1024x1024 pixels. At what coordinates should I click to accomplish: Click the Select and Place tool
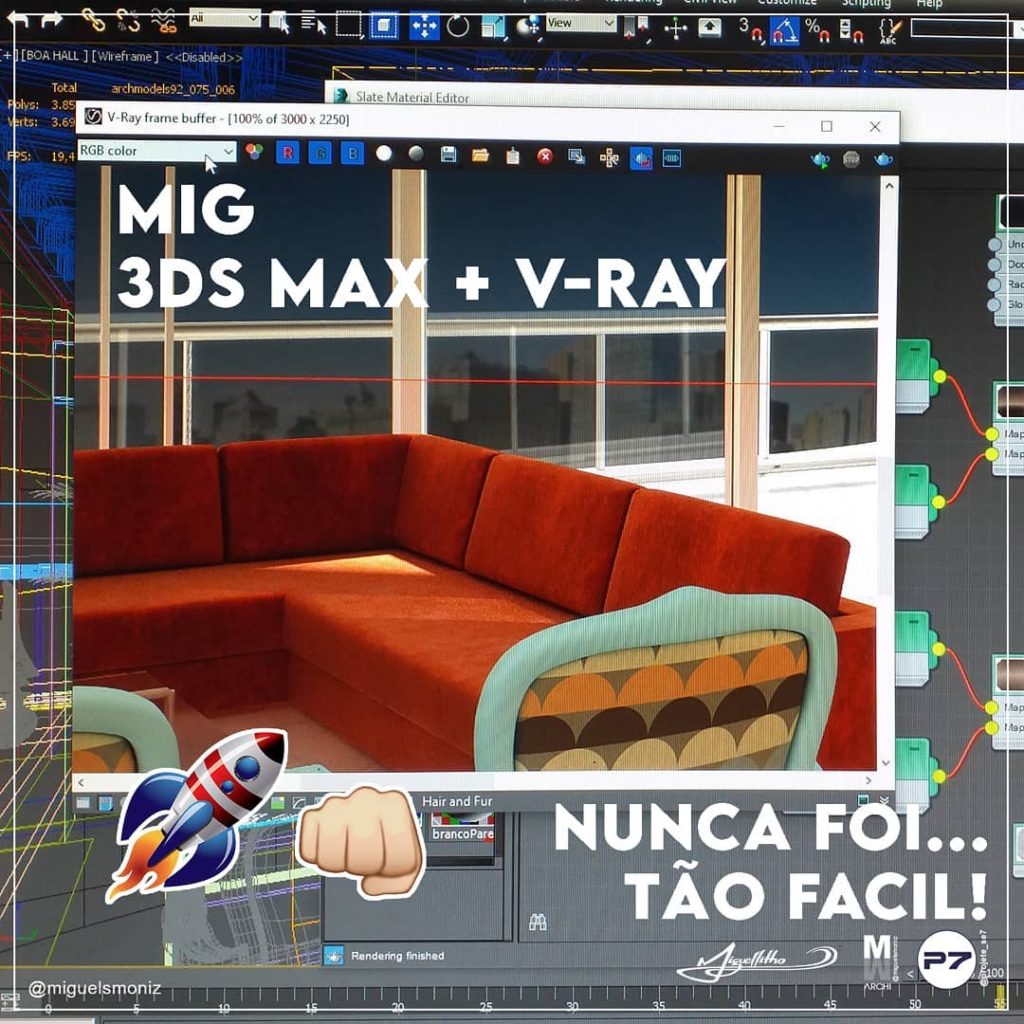click(x=527, y=26)
